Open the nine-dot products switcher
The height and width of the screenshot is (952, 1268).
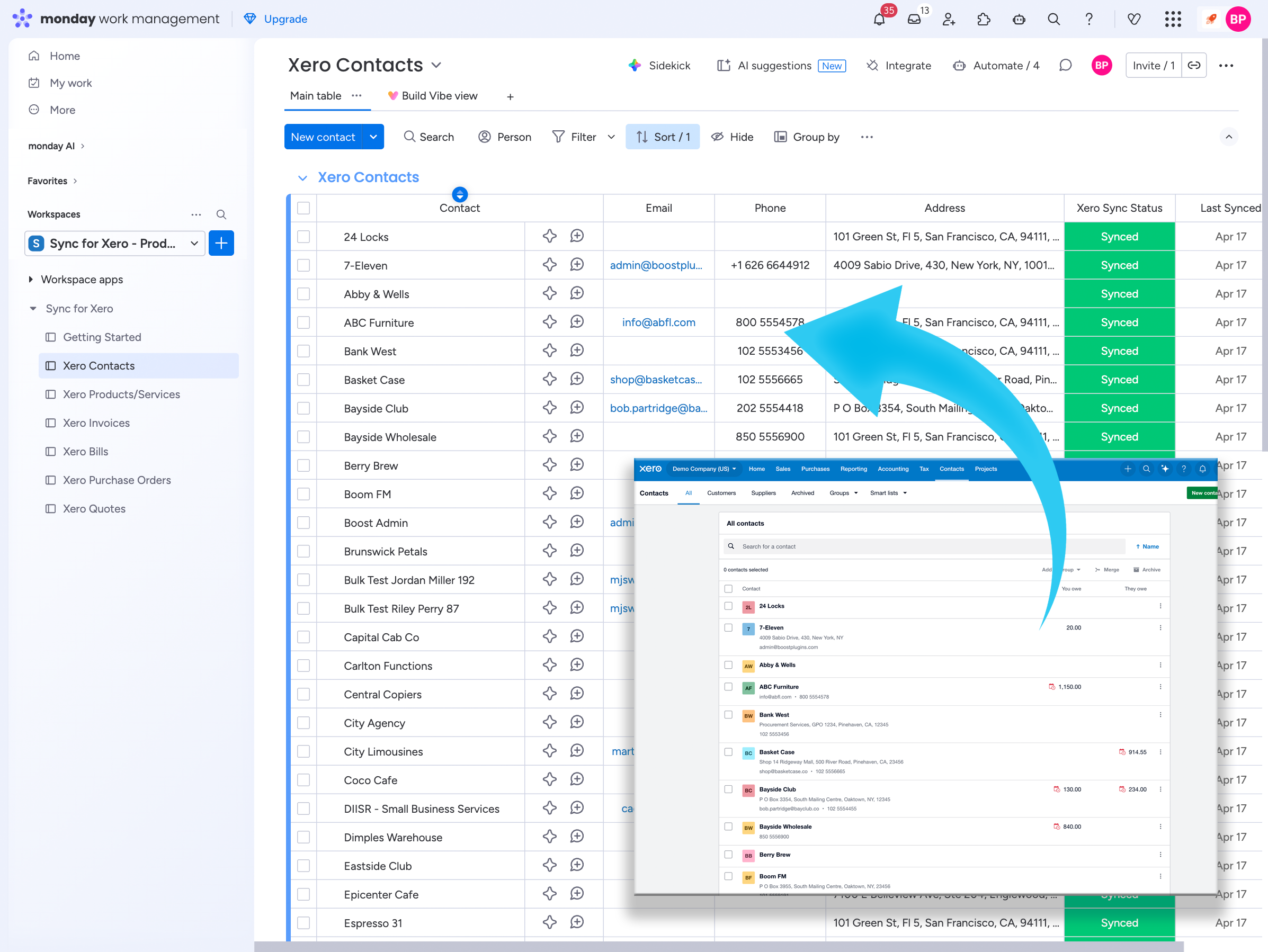click(x=1173, y=20)
